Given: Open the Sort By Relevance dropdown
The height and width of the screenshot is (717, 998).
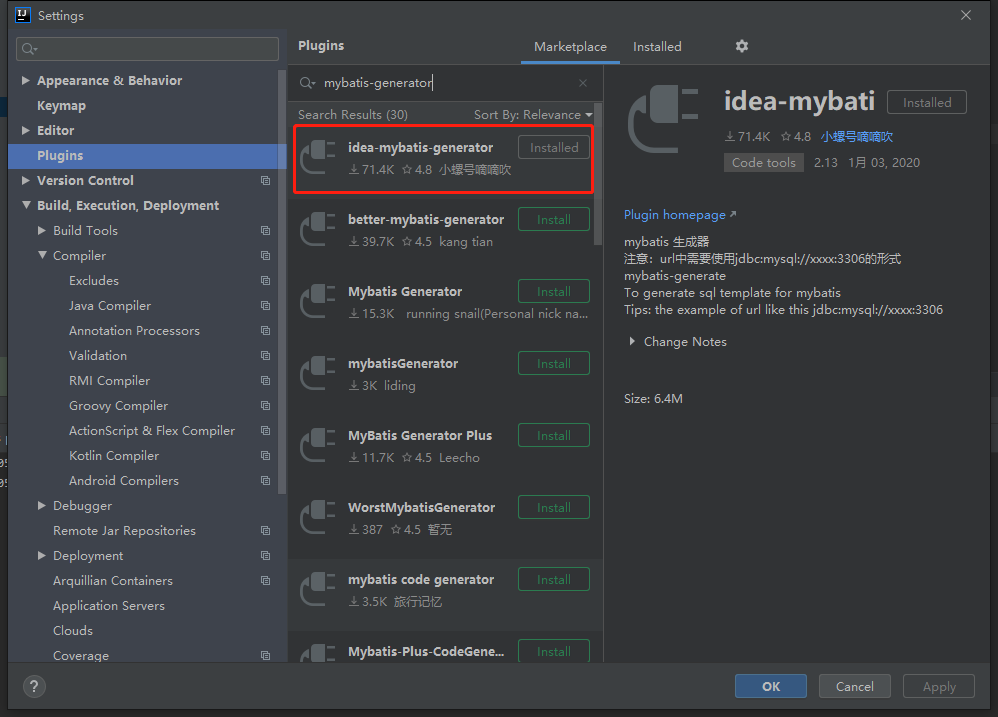Looking at the screenshot, I should click(533, 115).
